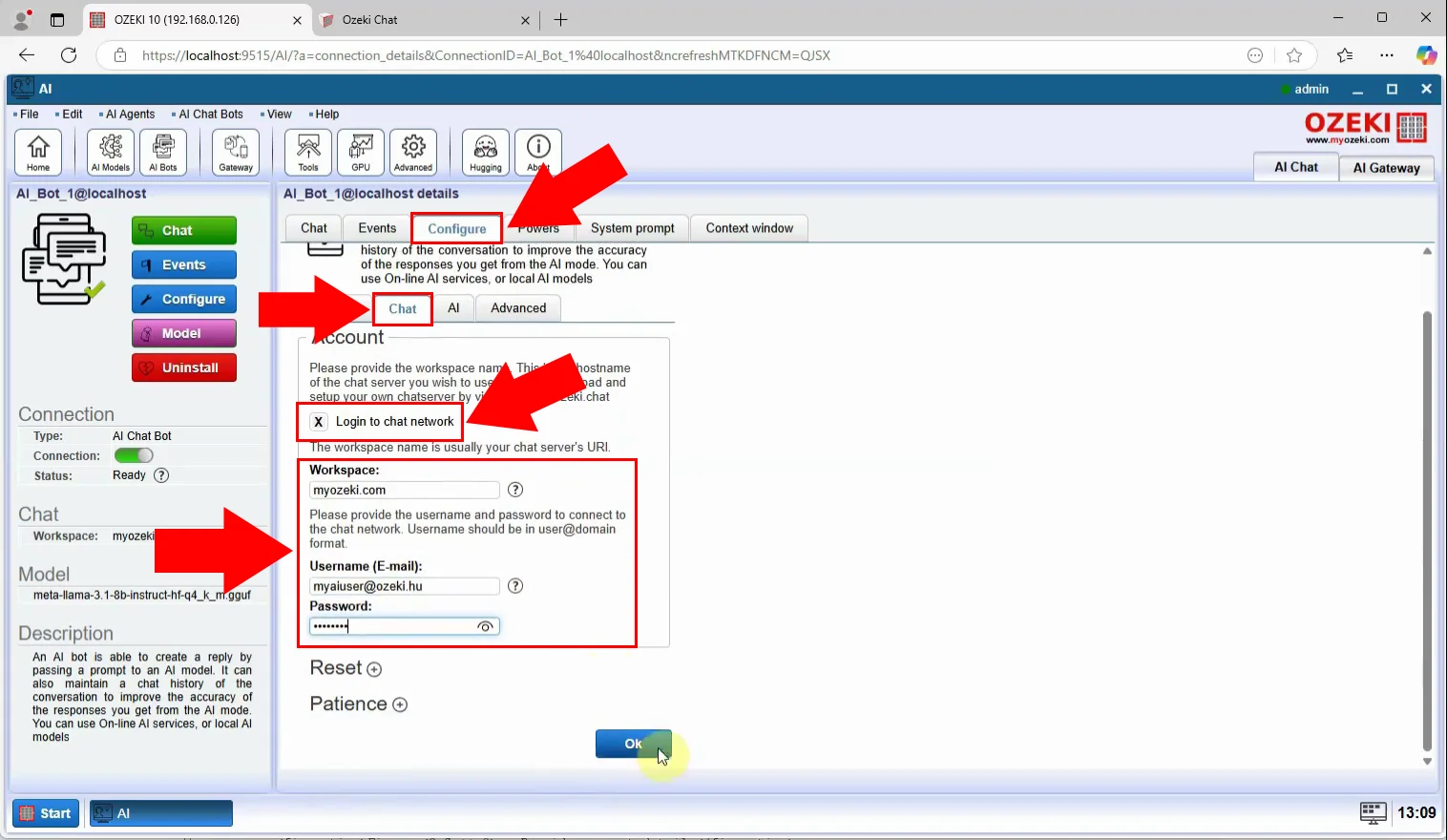Open the Home toolbar icon
This screenshot has width=1447, height=840.
[x=38, y=153]
